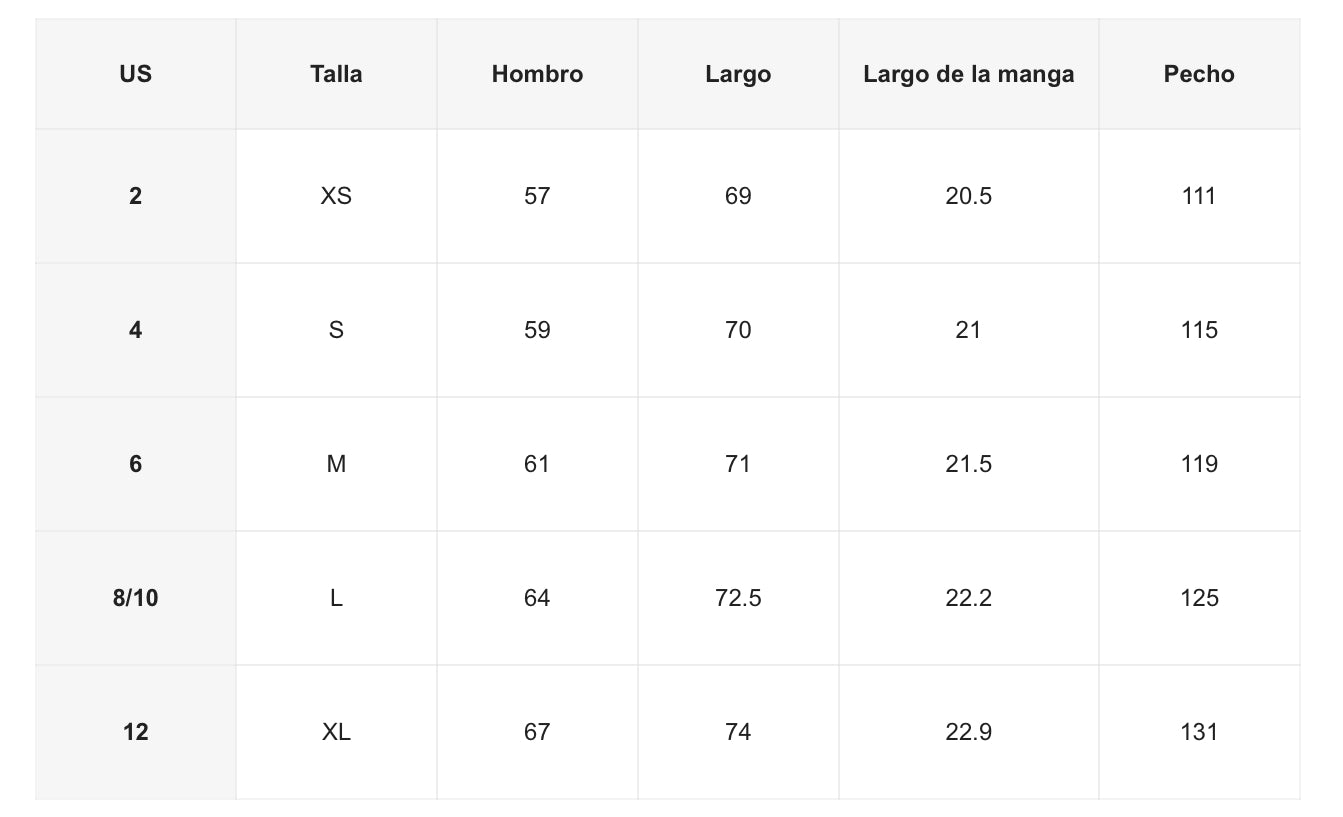
Task: Click the Talla column header
Action: click(336, 74)
